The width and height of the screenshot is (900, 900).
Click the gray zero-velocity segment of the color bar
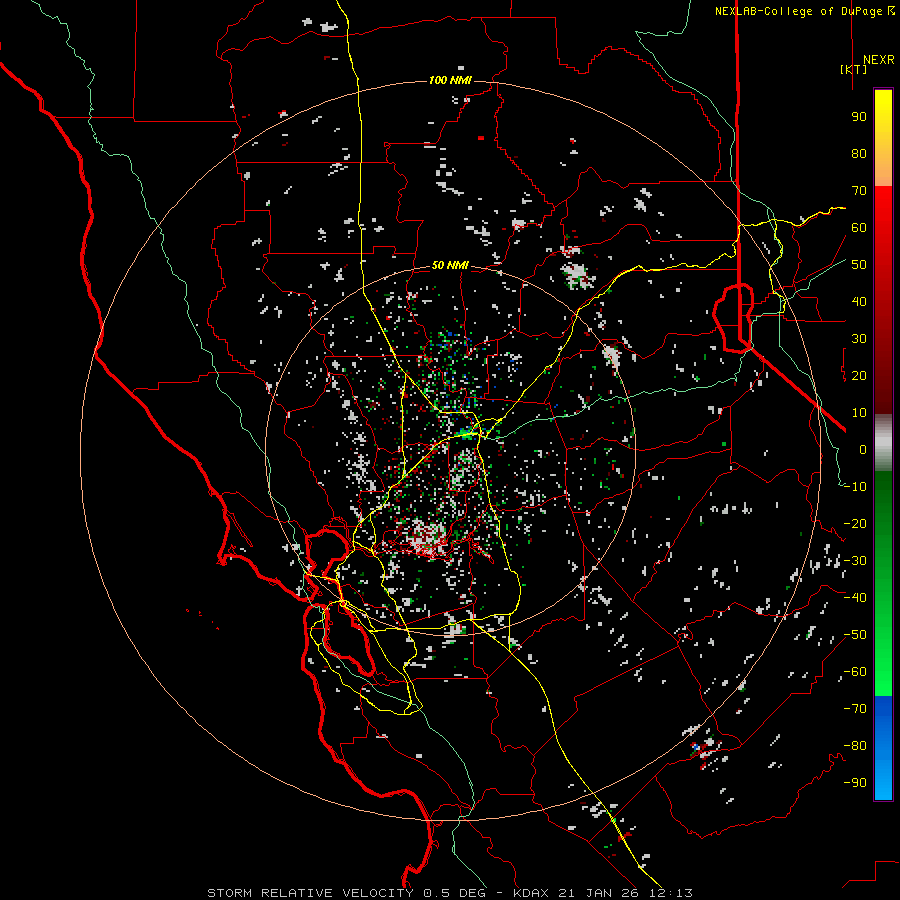click(883, 443)
